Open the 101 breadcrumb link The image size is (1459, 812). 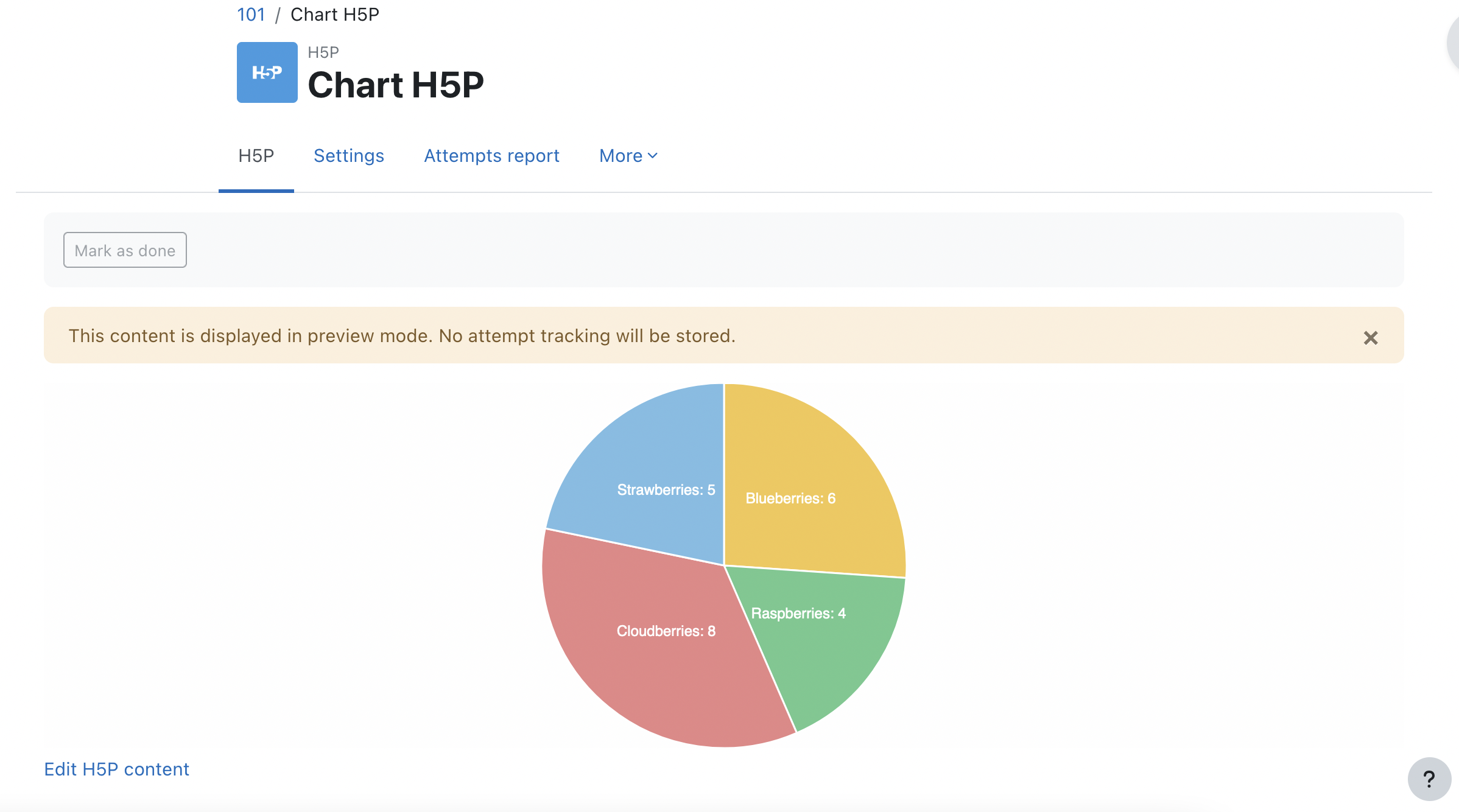(x=251, y=14)
